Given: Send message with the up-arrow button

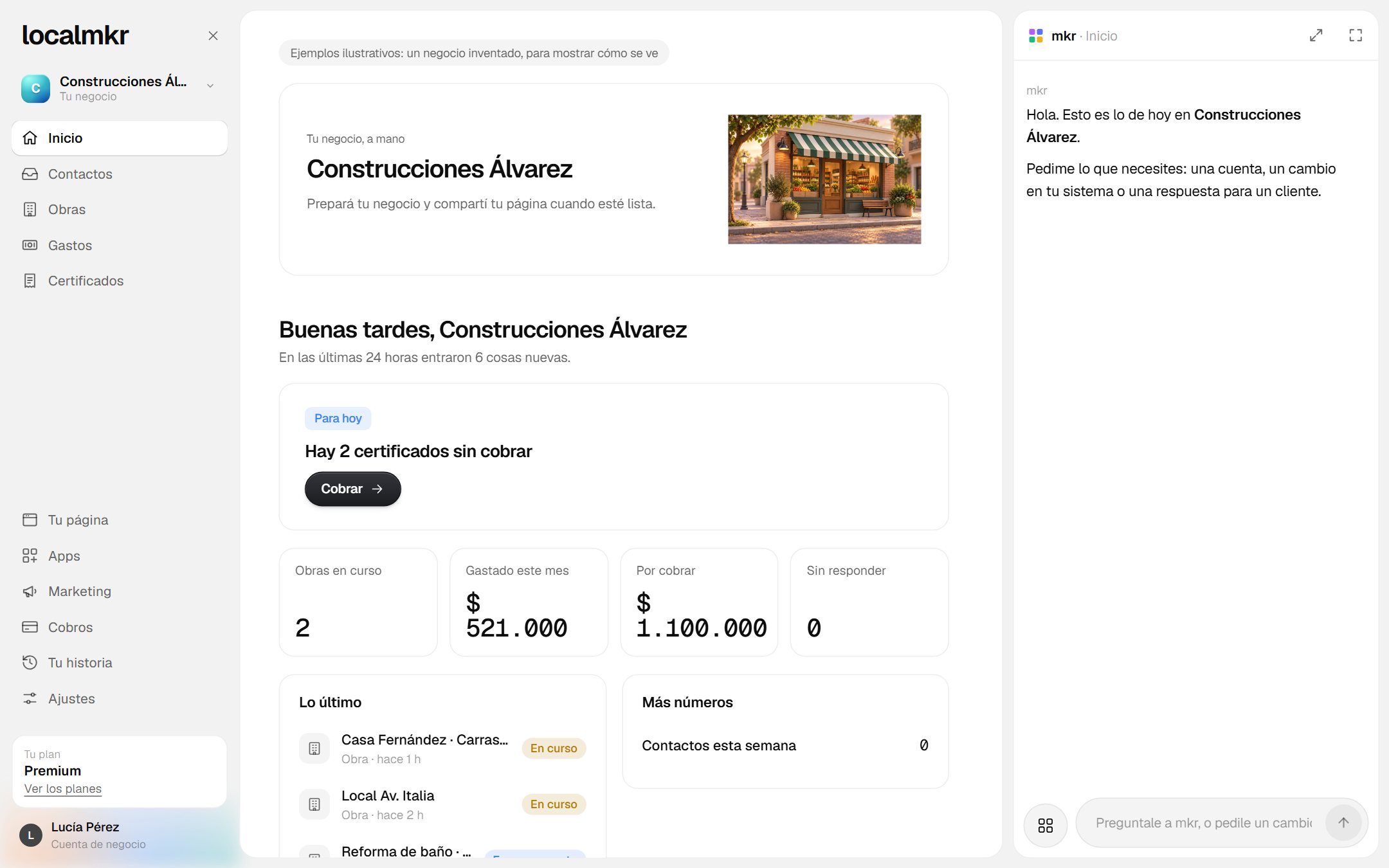Looking at the screenshot, I should pos(1343,823).
